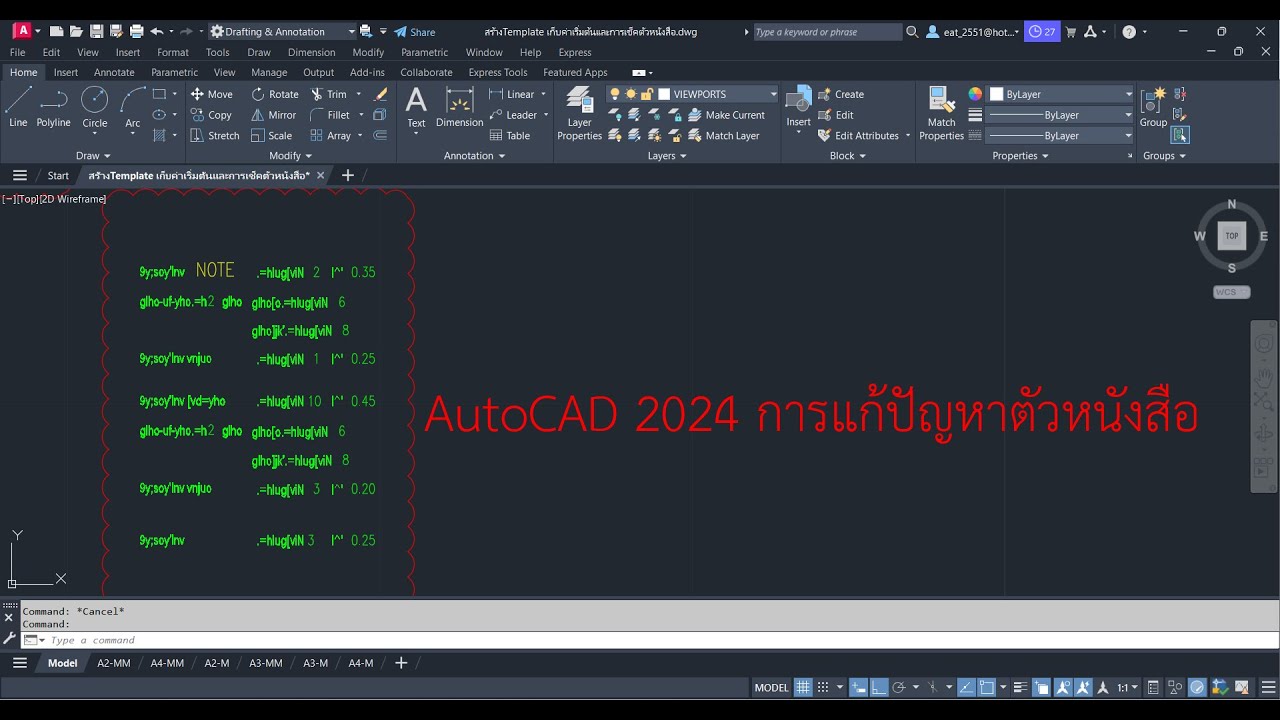Toggle dynamic input in status bar
Image resolution: width=1280 pixels, height=720 pixels.
coord(859,688)
